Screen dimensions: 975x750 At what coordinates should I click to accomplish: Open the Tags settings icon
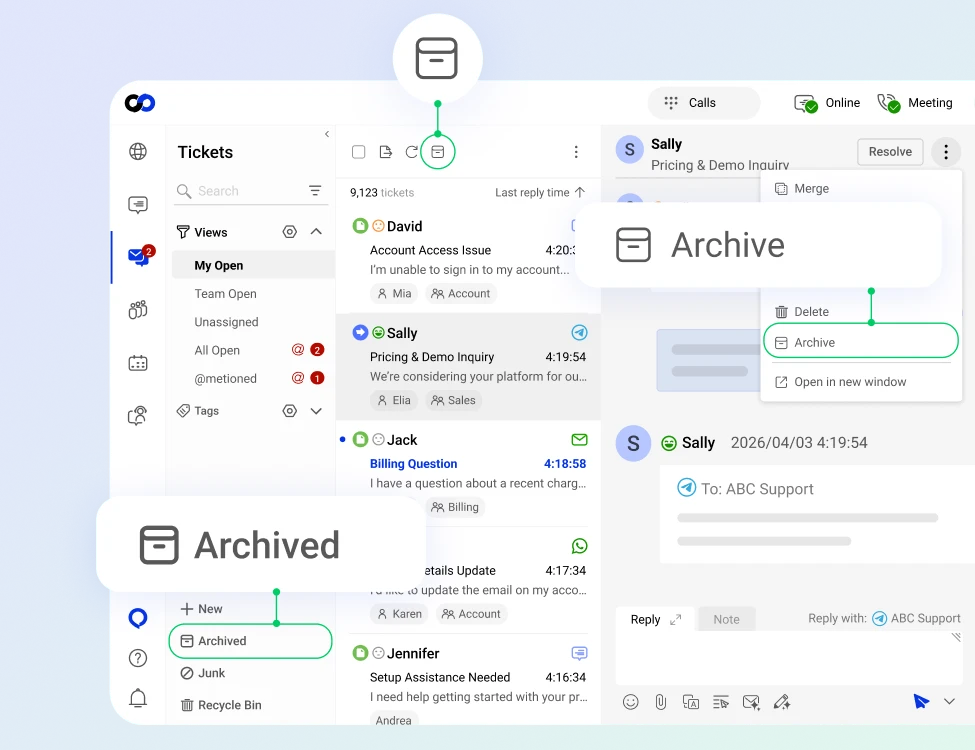tap(289, 410)
